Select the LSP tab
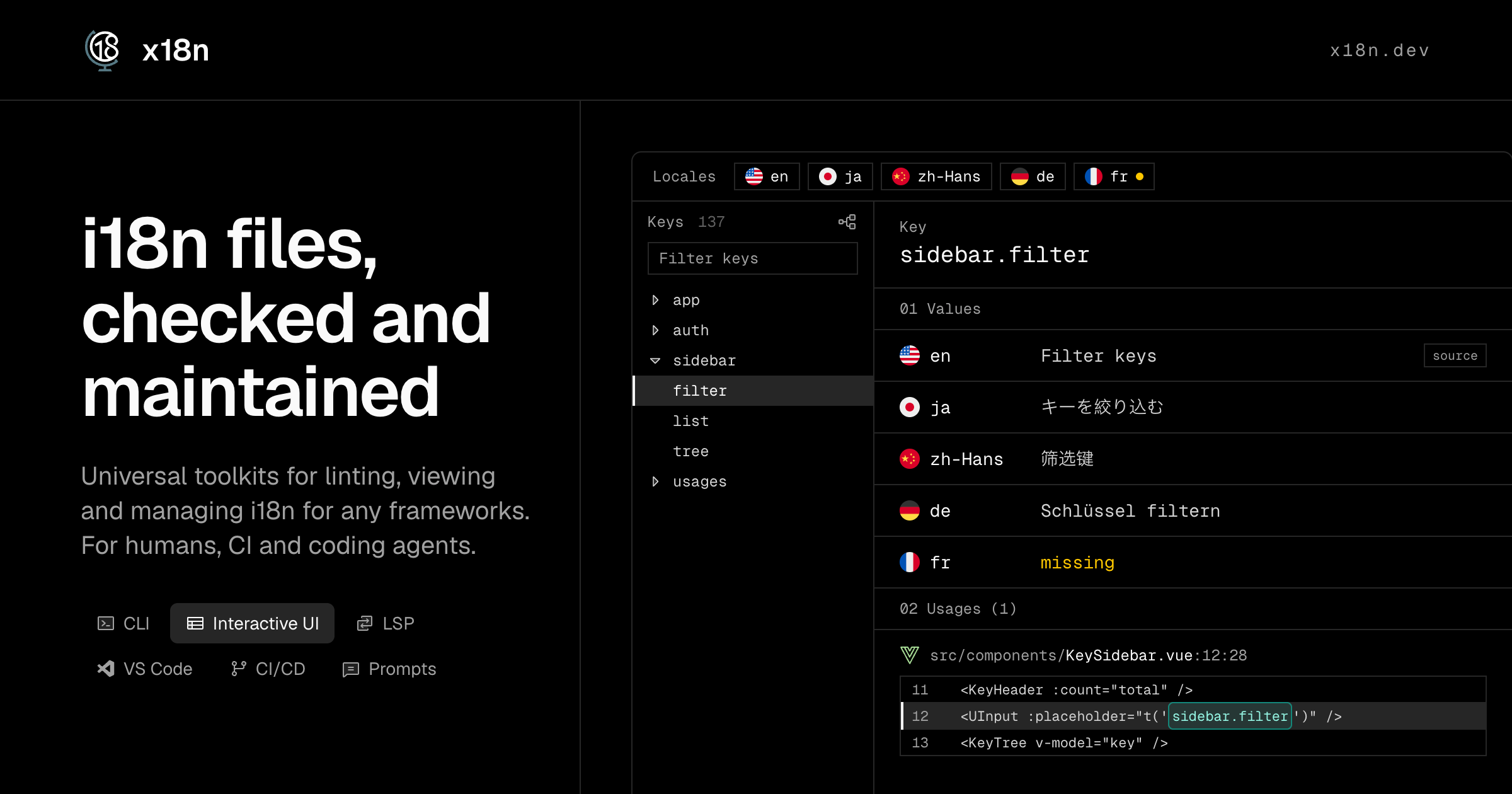The image size is (1512, 794). pyautogui.click(x=386, y=623)
